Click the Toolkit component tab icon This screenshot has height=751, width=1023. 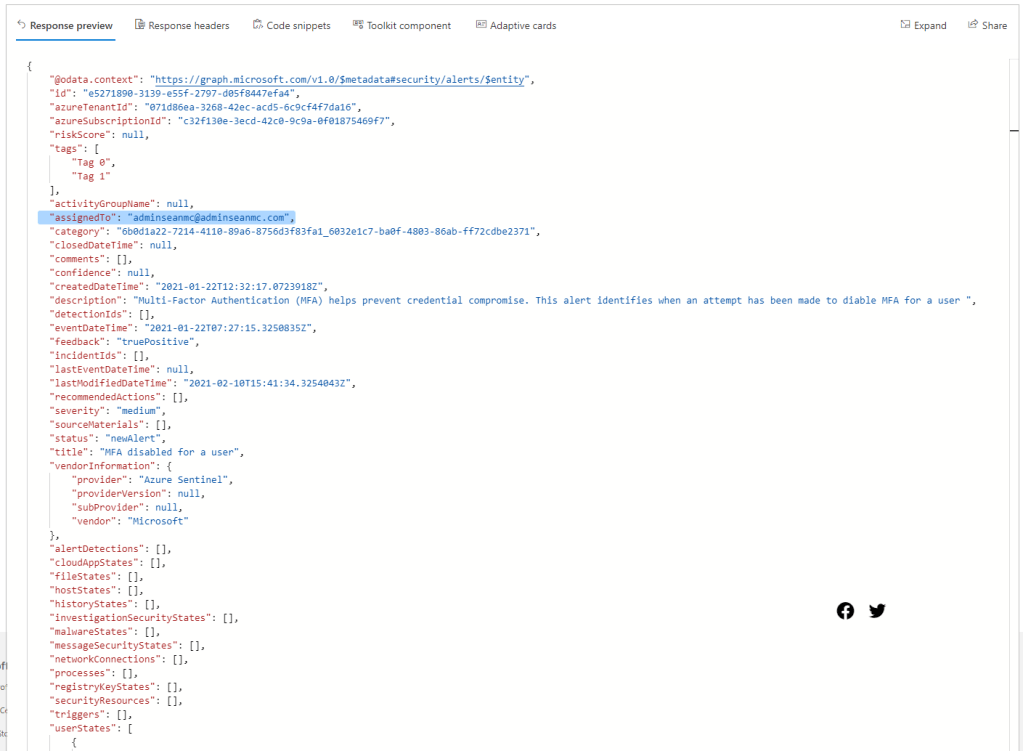(358, 25)
